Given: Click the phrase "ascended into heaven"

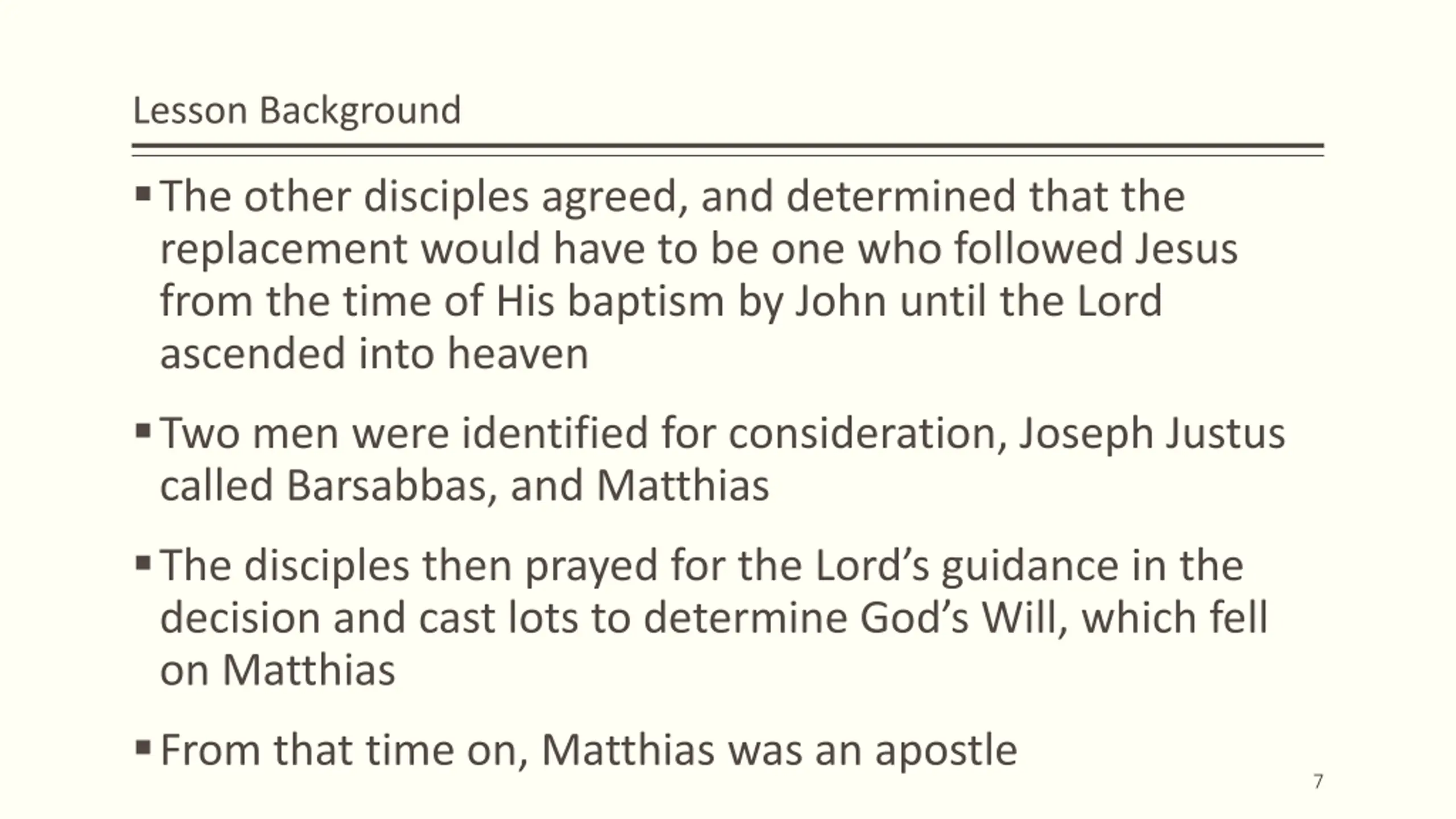Looking at the screenshot, I should click(x=374, y=354).
